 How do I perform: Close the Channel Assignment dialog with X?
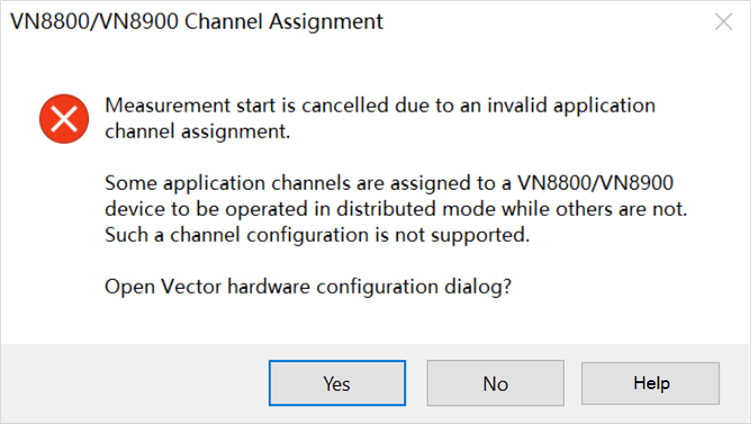(723, 22)
